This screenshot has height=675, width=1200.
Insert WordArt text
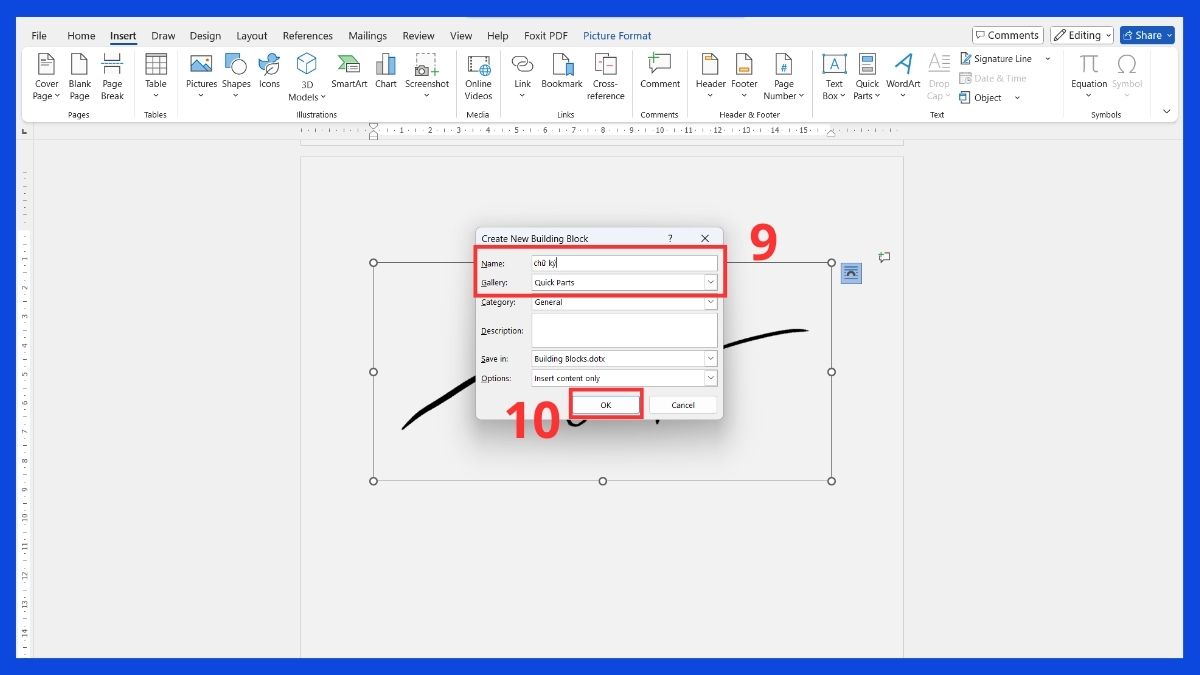(903, 77)
